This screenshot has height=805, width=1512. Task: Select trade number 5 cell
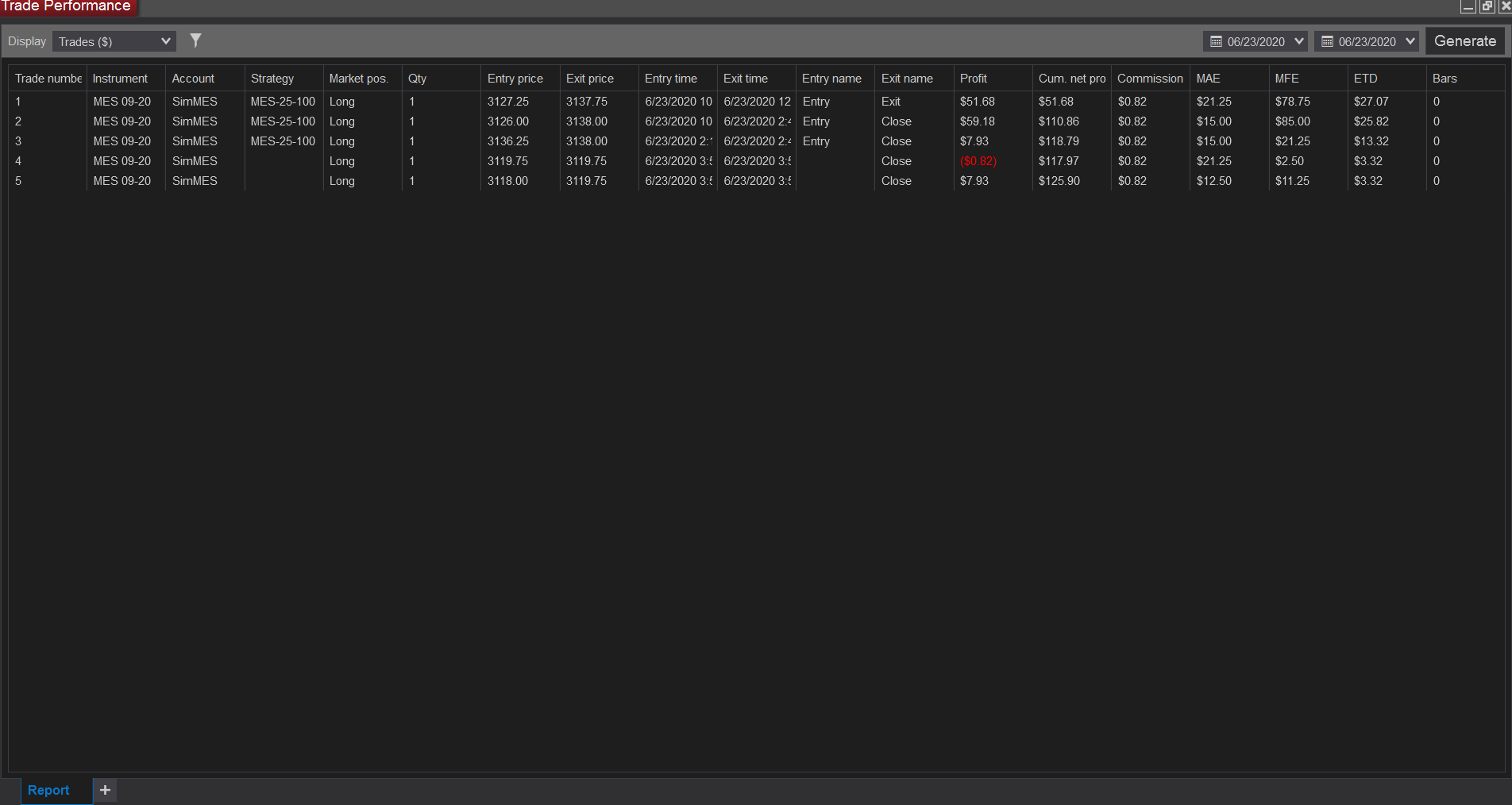pos(48,181)
